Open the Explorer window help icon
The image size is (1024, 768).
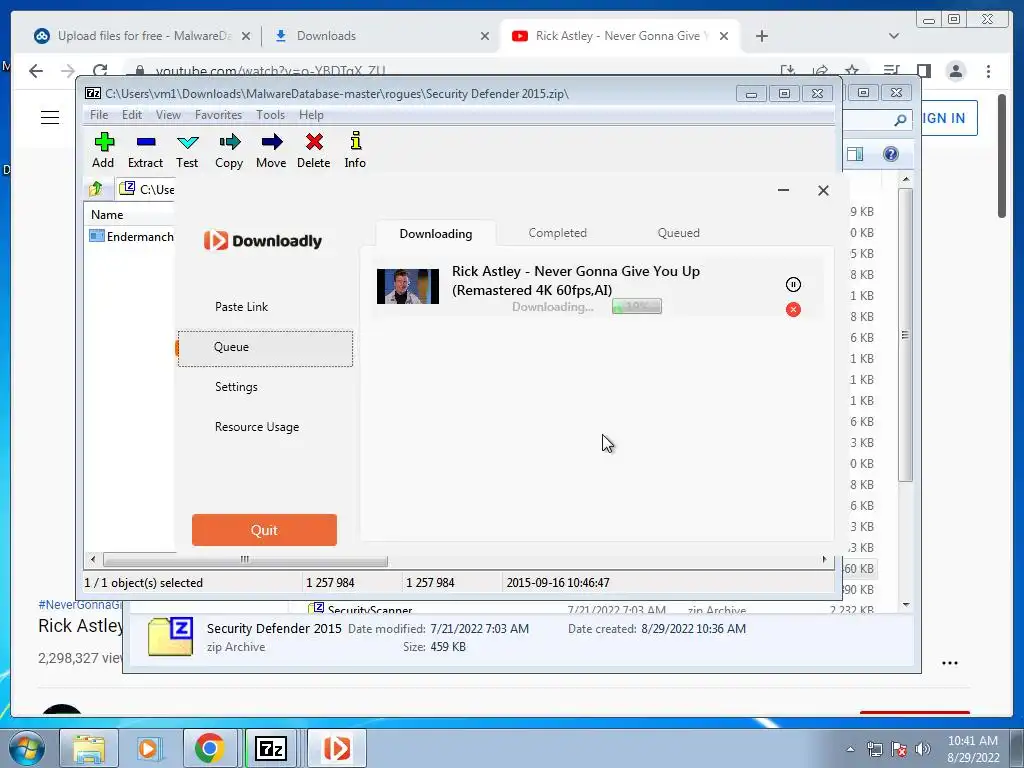(890, 153)
